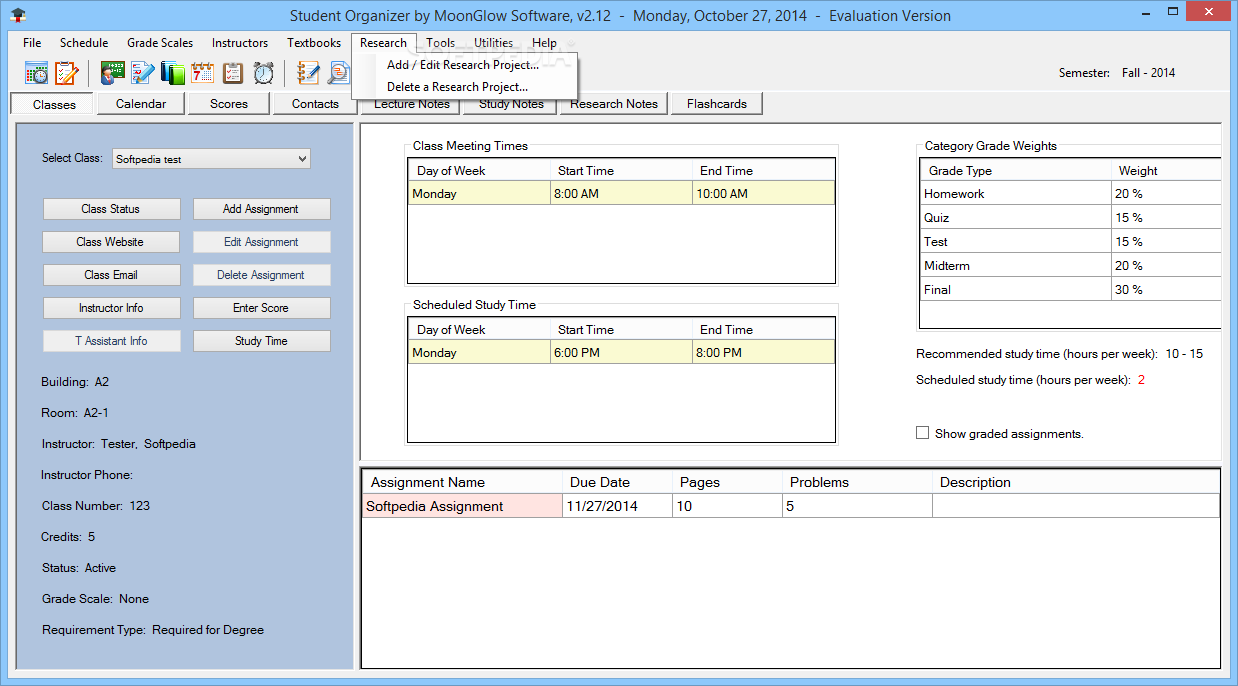Switch to the Scores tab
This screenshot has width=1238, height=686.
tap(229, 103)
